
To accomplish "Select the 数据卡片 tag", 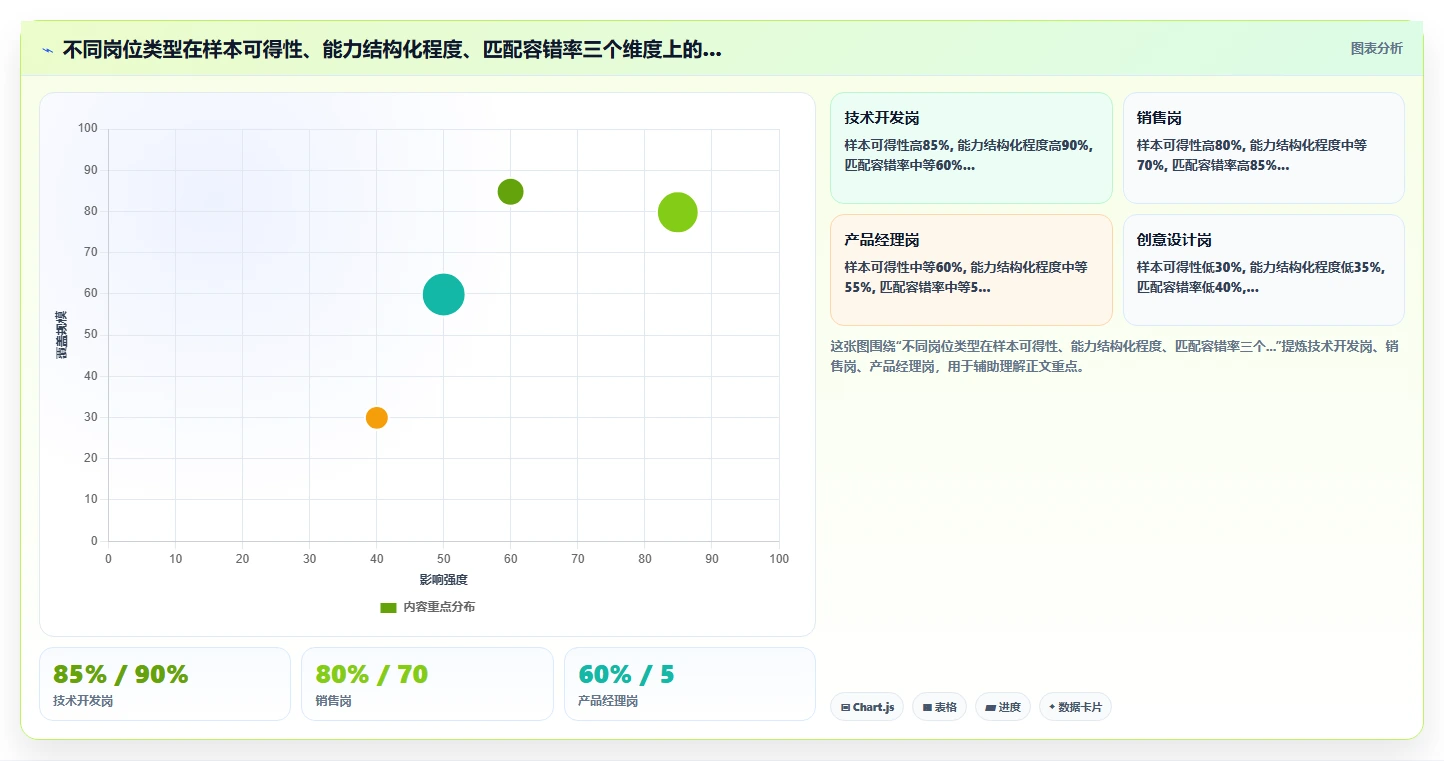I will tap(1075, 707).
